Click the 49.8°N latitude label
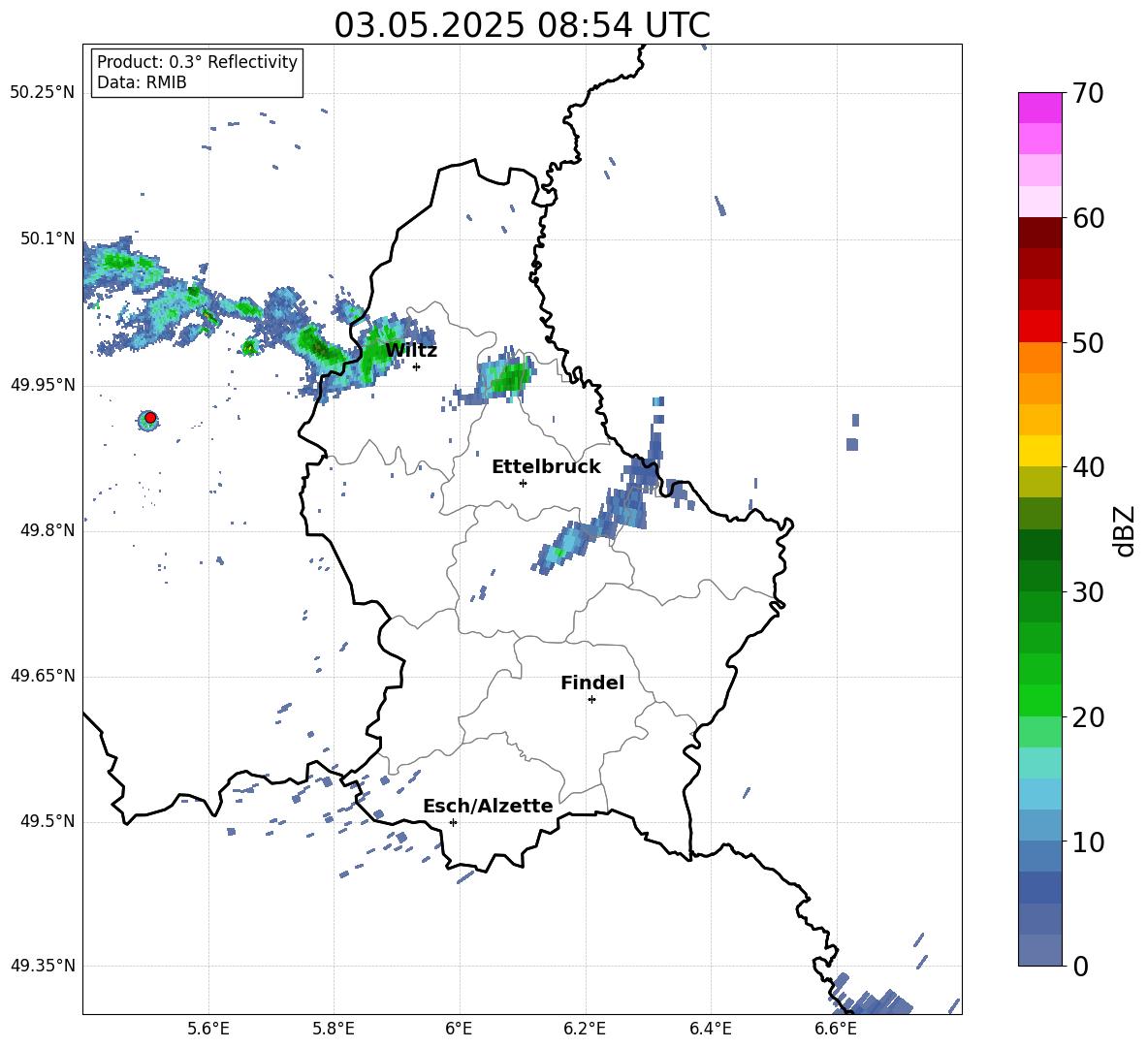 coord(48,530)
